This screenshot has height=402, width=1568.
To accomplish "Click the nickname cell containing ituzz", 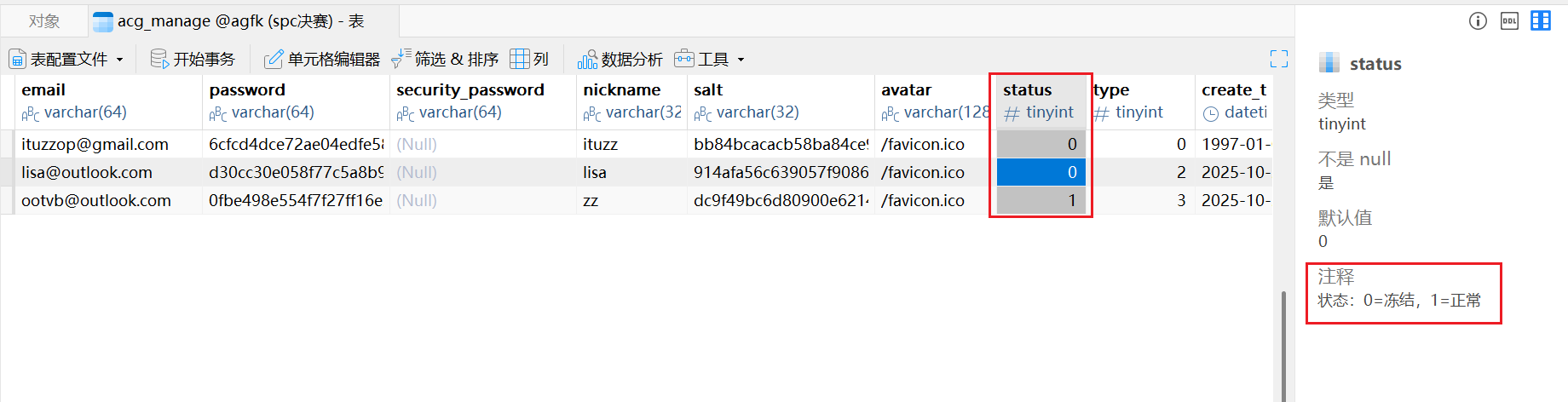I will point(601,144).
